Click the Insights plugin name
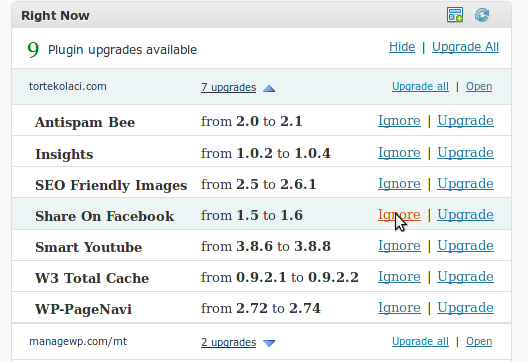 [x=64, y=154]
